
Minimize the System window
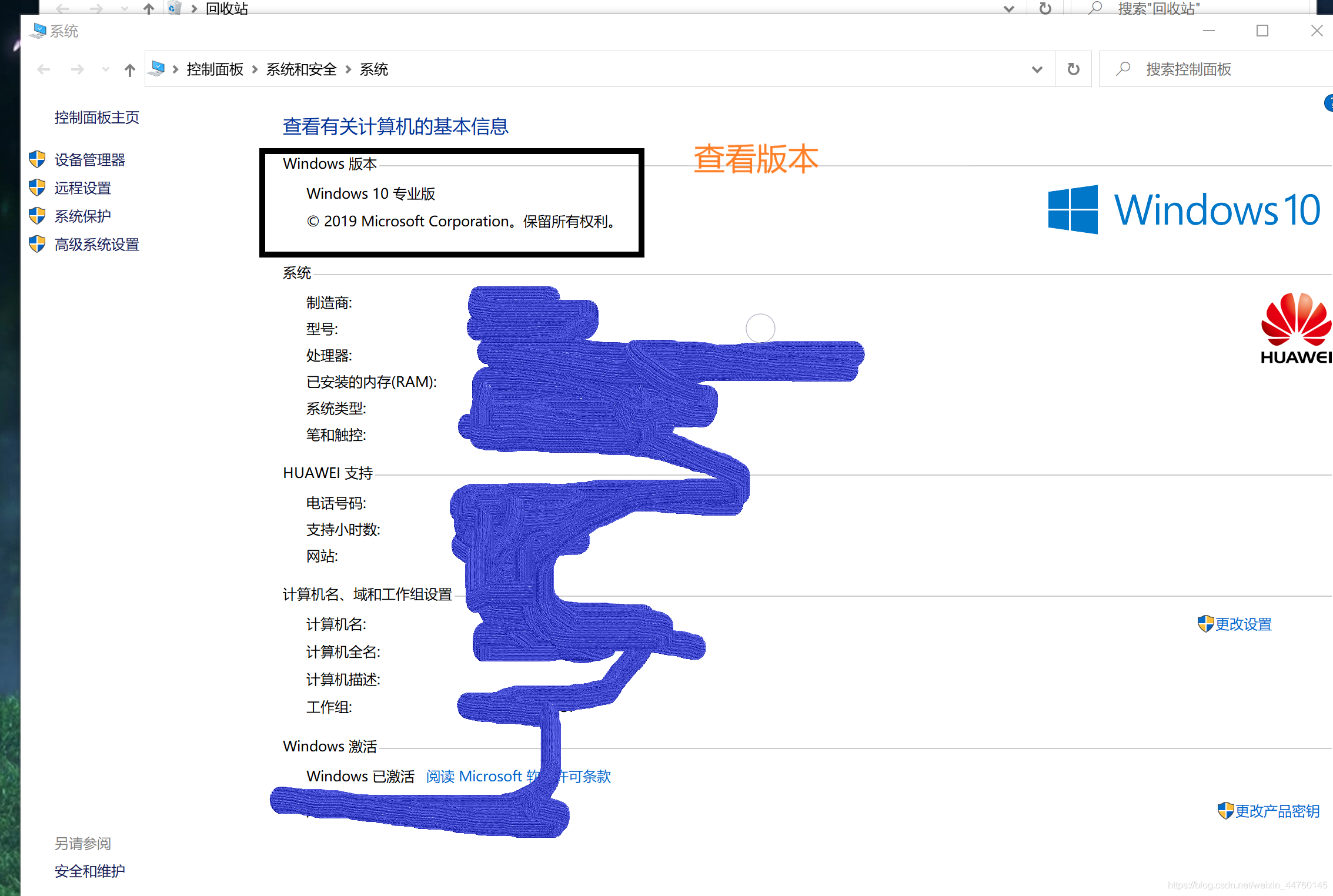pyautogui.click(x=1209, y=31)
